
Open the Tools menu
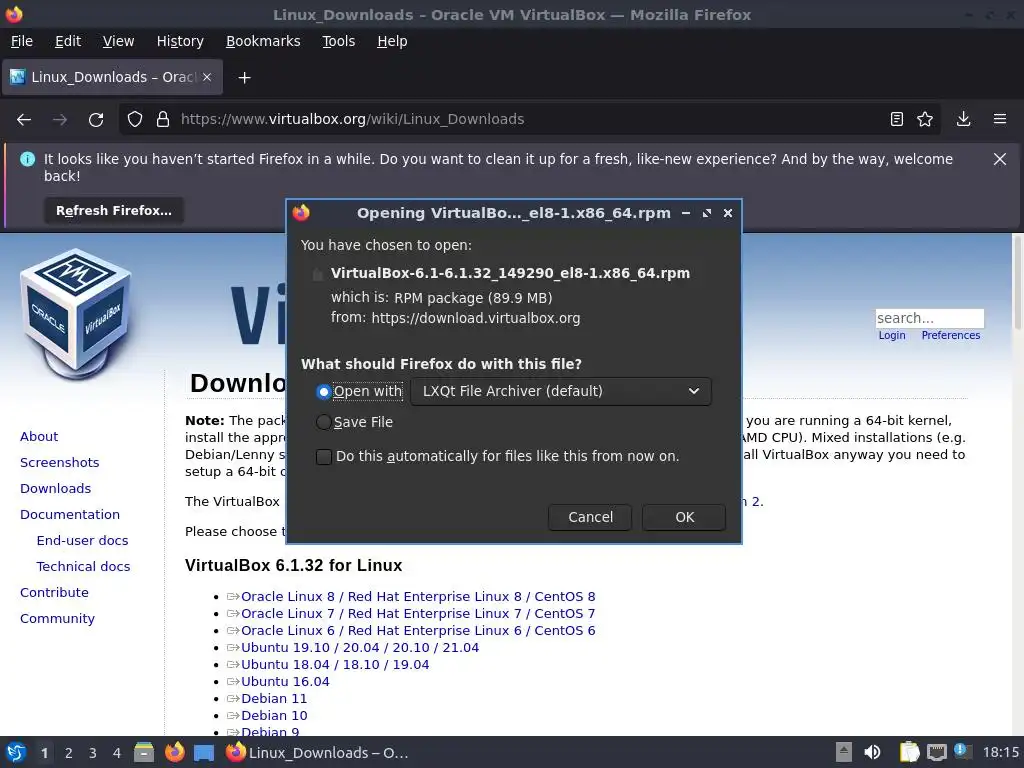click(338, 41)
